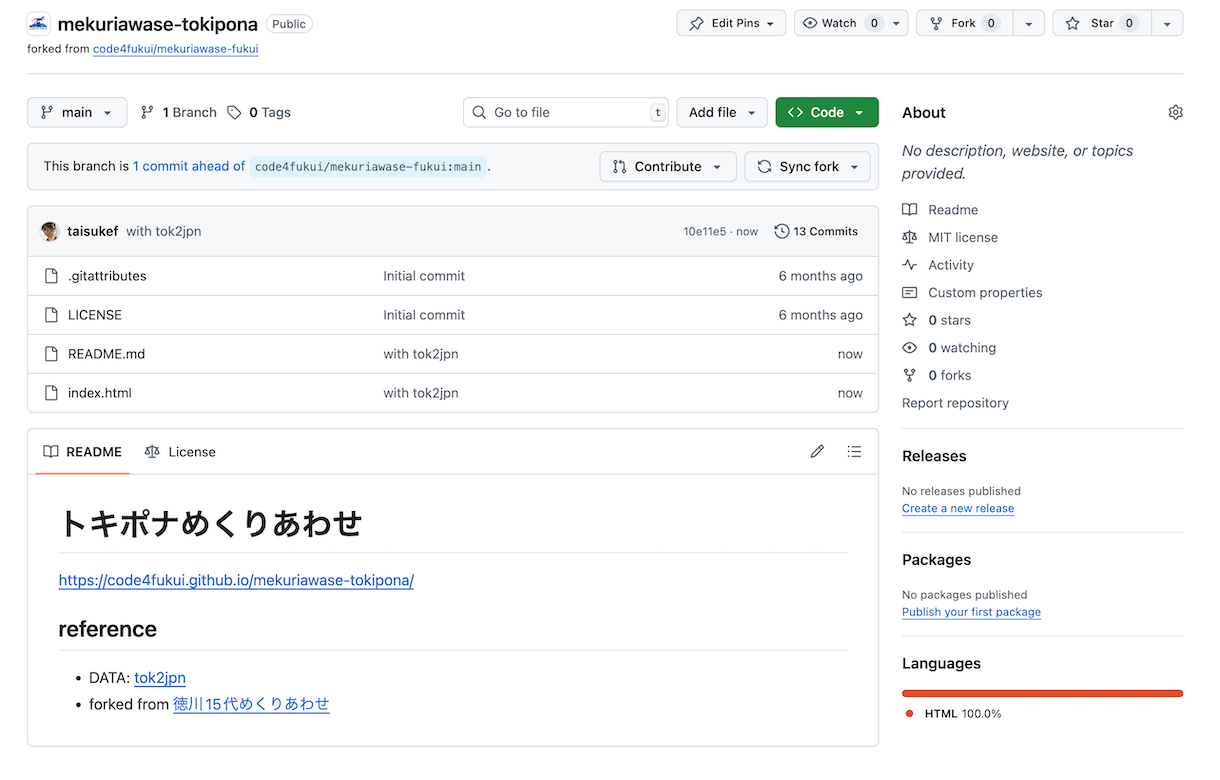The image size is (1220, 780).
Task: Fork the repository with the Fork button
Action: (x=965, y=23)
